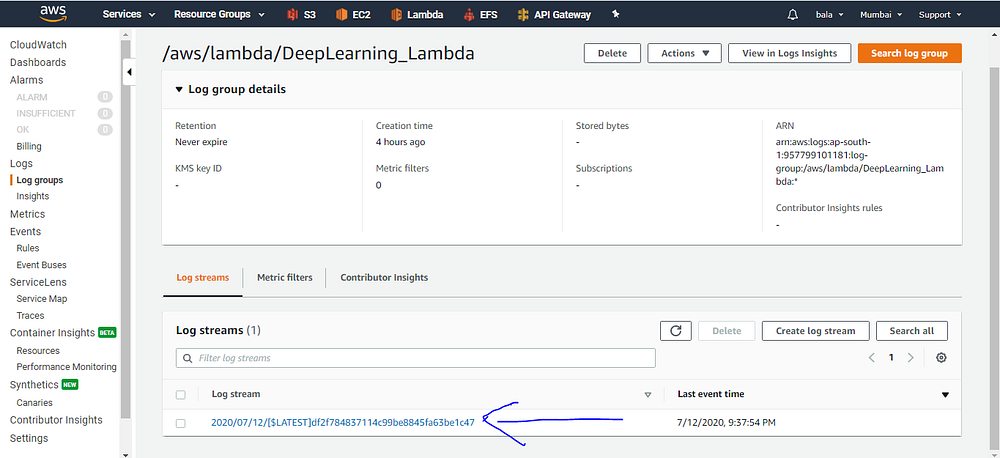Open Metrics in the sidebar
The width and height of the screenshot is (1000, 458).
(27, 214)
